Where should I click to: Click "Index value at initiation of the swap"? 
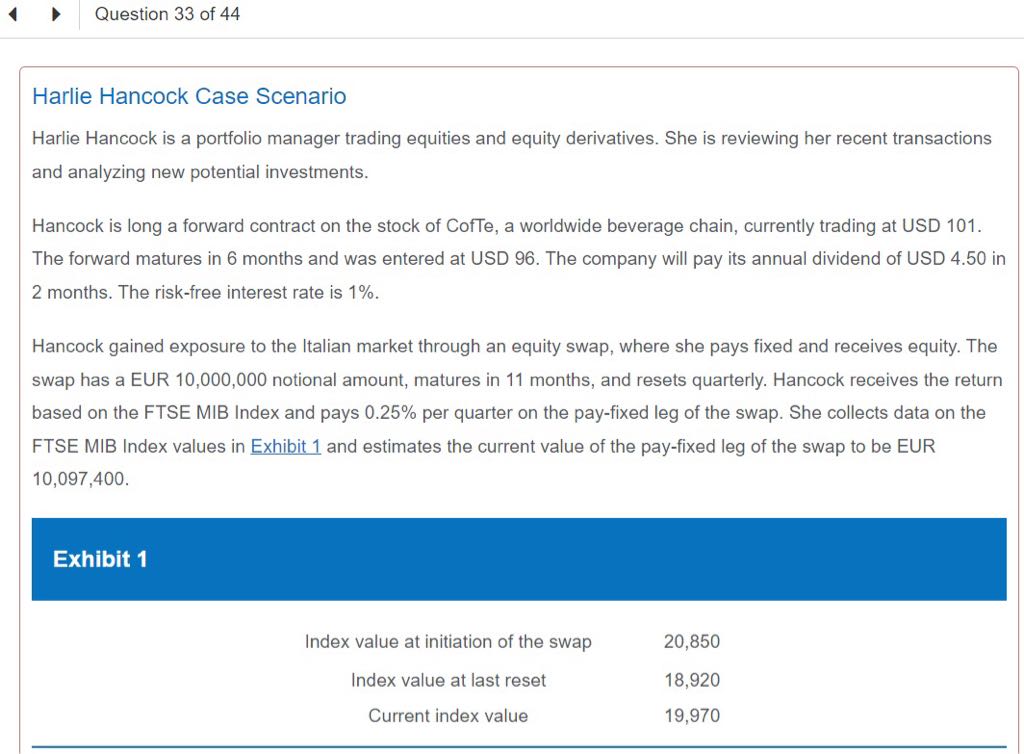448,642
